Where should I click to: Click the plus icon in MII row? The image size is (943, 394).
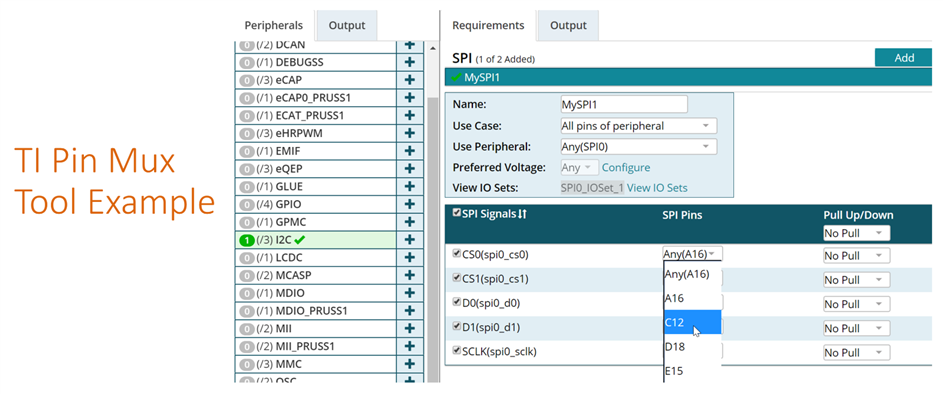coord(410,329)
